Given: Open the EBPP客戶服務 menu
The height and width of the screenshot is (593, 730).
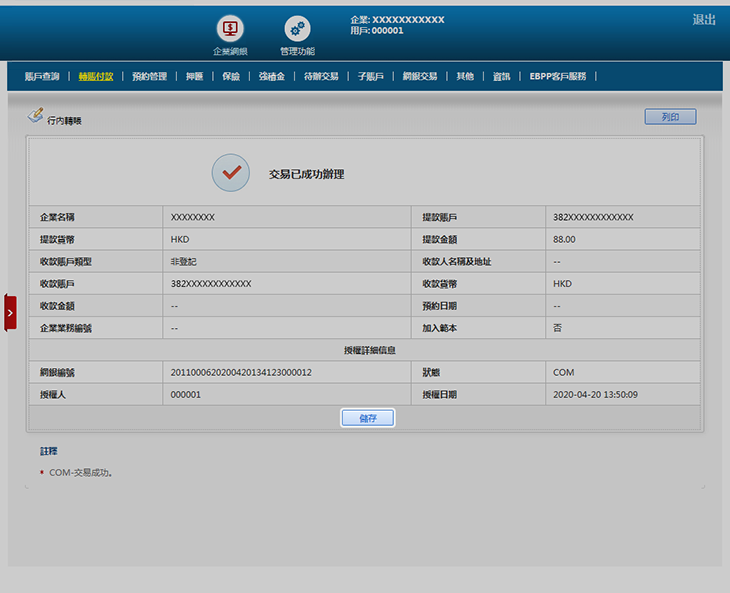Looking at the screenshot, I should 558,76.
